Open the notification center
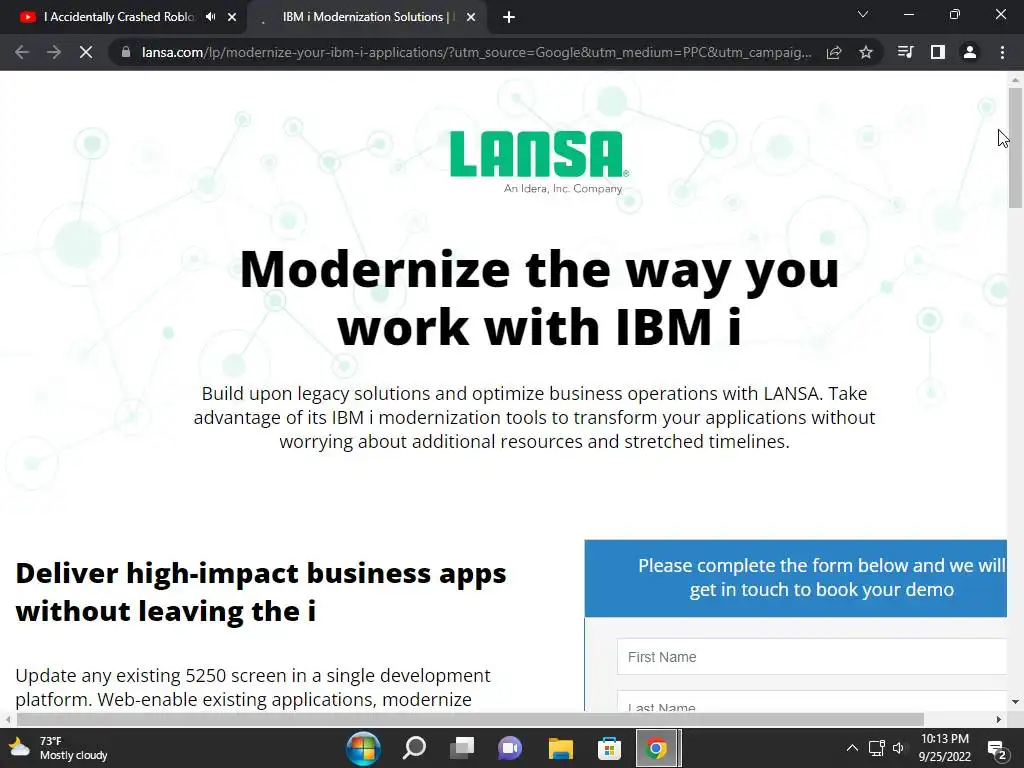Image resolution: width=1024 pixels, height=768 pixels. pyautogui.click(x=997, y=748)
